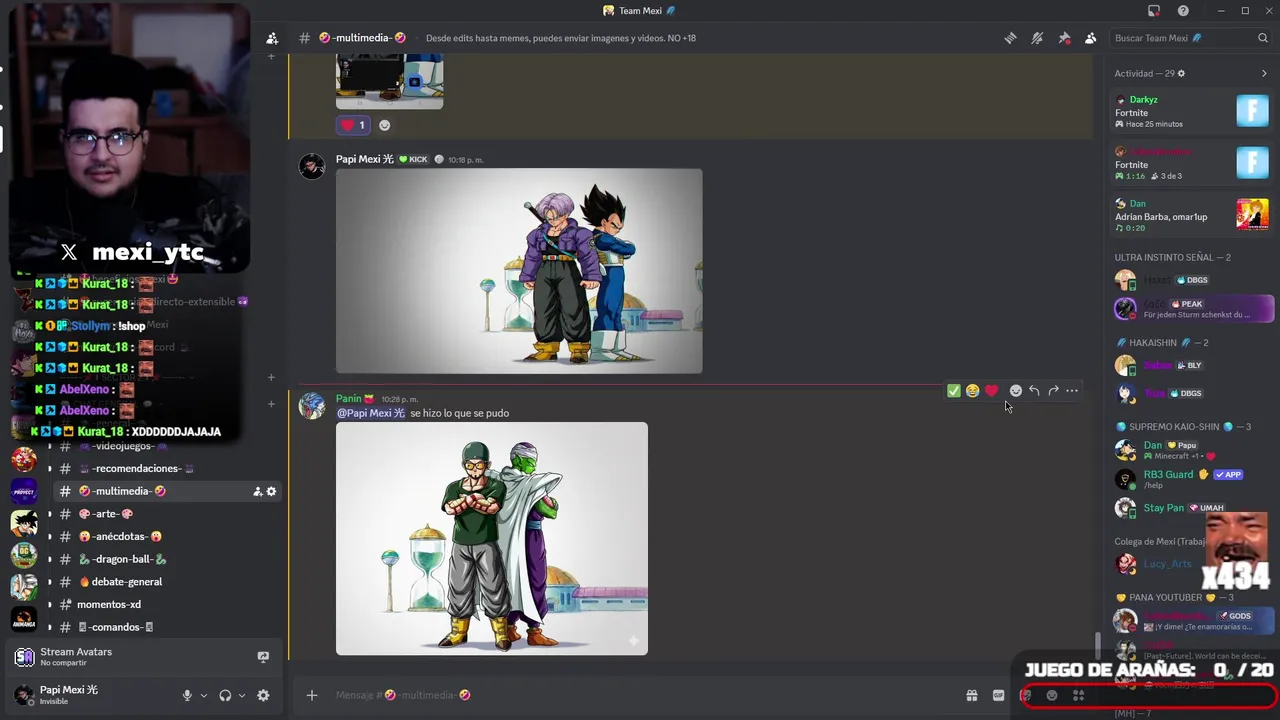Open microphone input options dropdown
The image size is (1280, 720).
pyautogui.click(x=203, y=695)
